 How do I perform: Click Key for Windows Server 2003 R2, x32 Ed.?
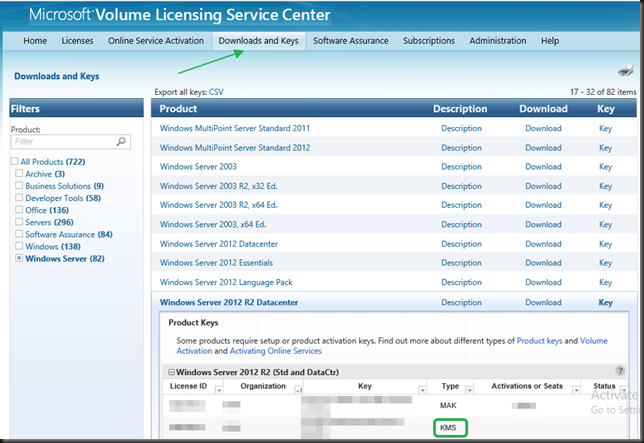pyautogui.click(x=605, y=186)
